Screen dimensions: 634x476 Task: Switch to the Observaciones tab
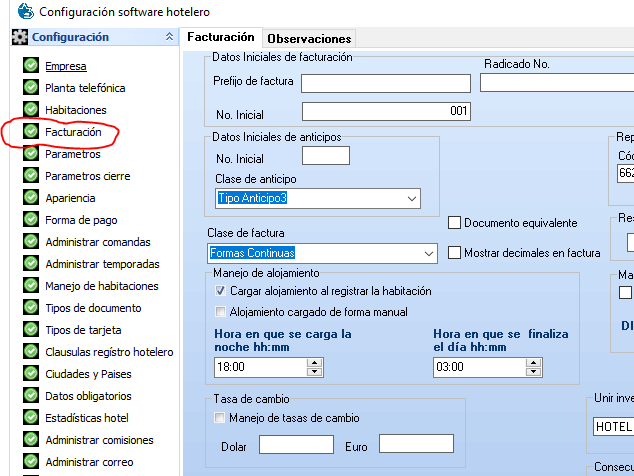tap(309, 38)
